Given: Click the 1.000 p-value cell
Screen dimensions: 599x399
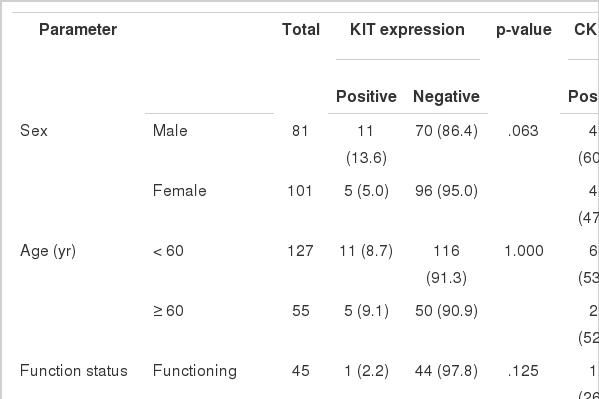Looking at the screenshot, I should point(524,251).
